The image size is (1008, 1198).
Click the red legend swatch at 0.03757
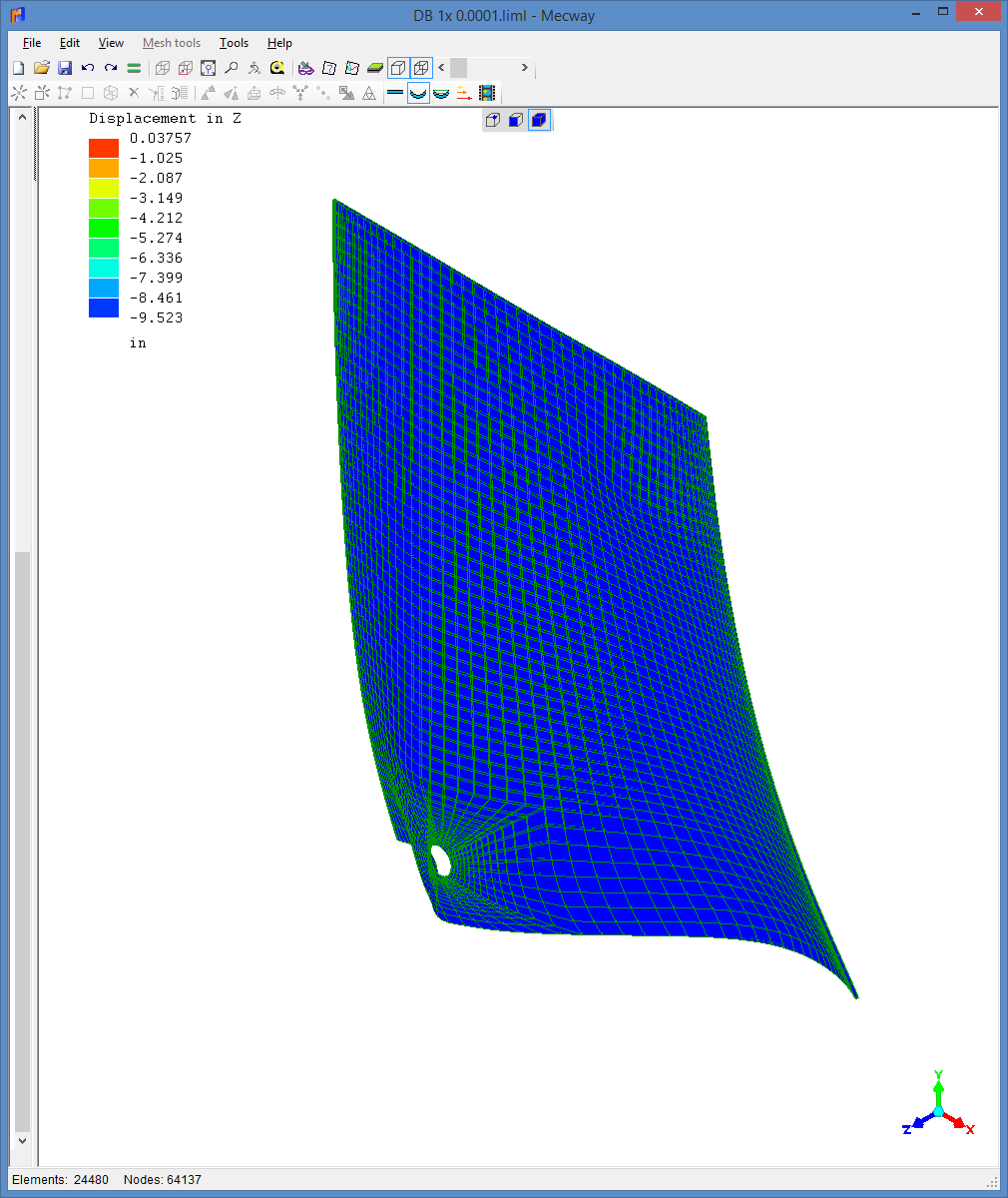(104, 148)
